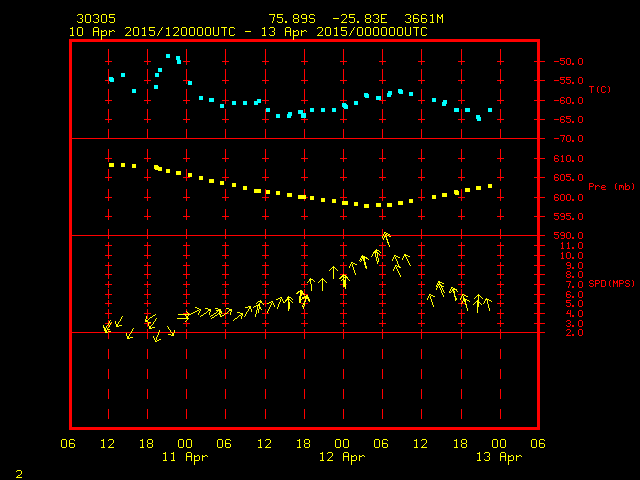Click the 8.0 wind speed label

574,275
